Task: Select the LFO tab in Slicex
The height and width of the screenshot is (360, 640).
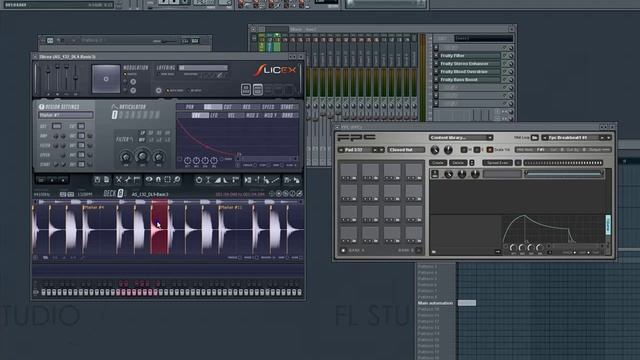Action: [x=214, y=116]
